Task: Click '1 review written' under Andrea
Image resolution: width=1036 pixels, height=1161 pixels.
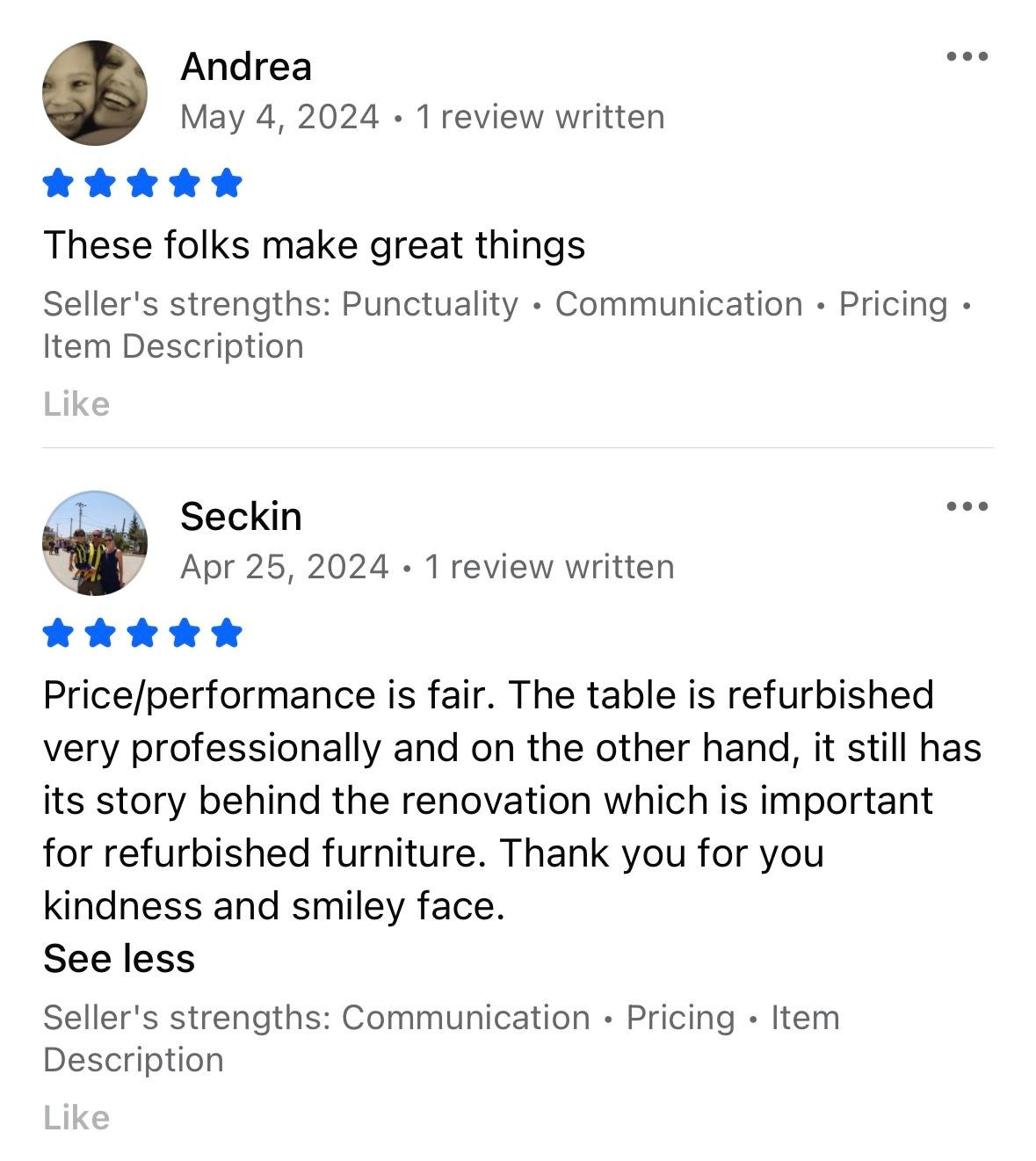Action: coord(540,115)
